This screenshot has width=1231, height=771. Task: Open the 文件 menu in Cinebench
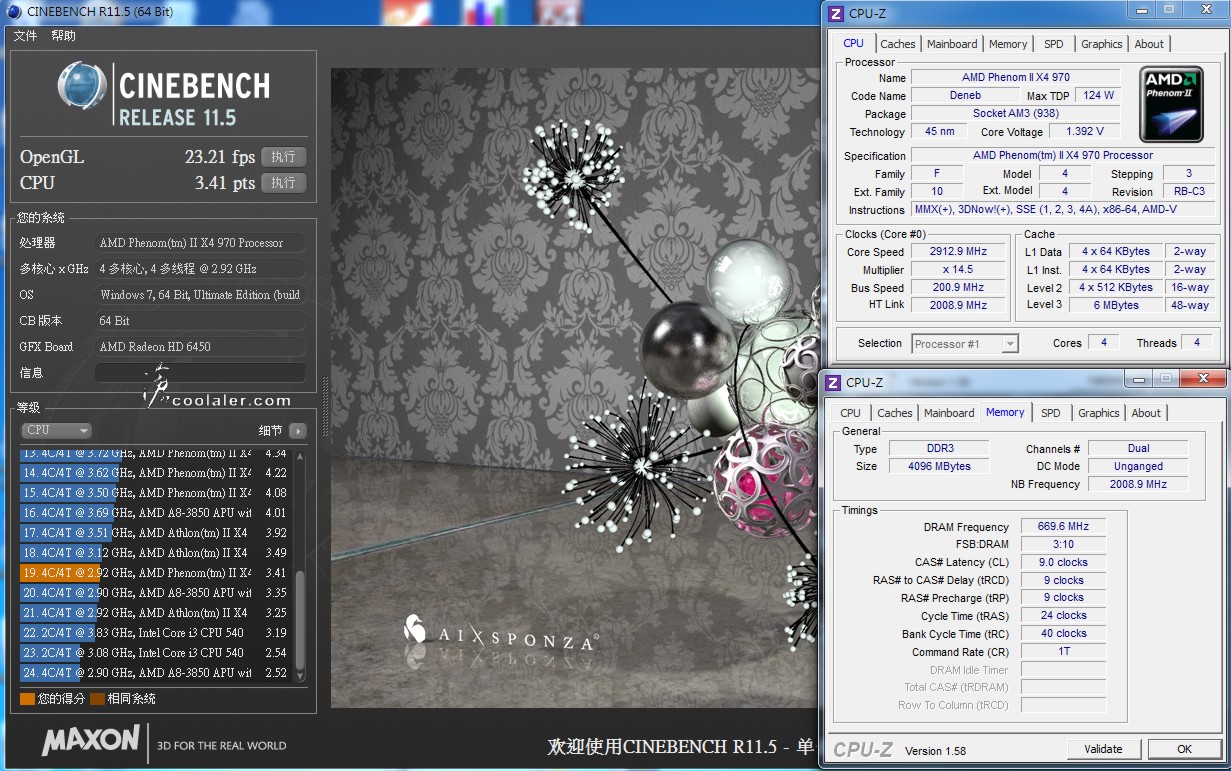(x=25, y=36)
